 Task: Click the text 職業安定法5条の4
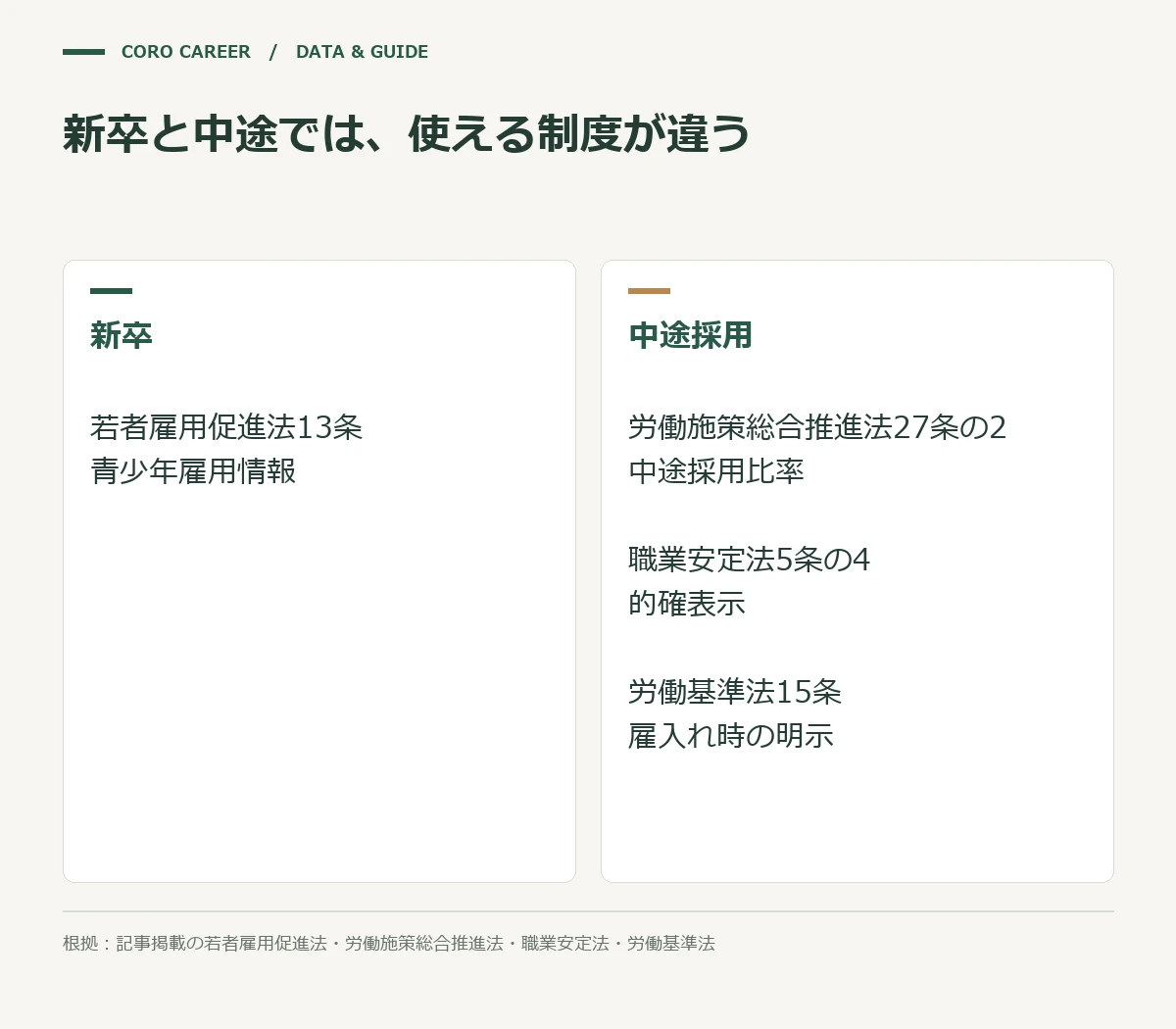749,560
